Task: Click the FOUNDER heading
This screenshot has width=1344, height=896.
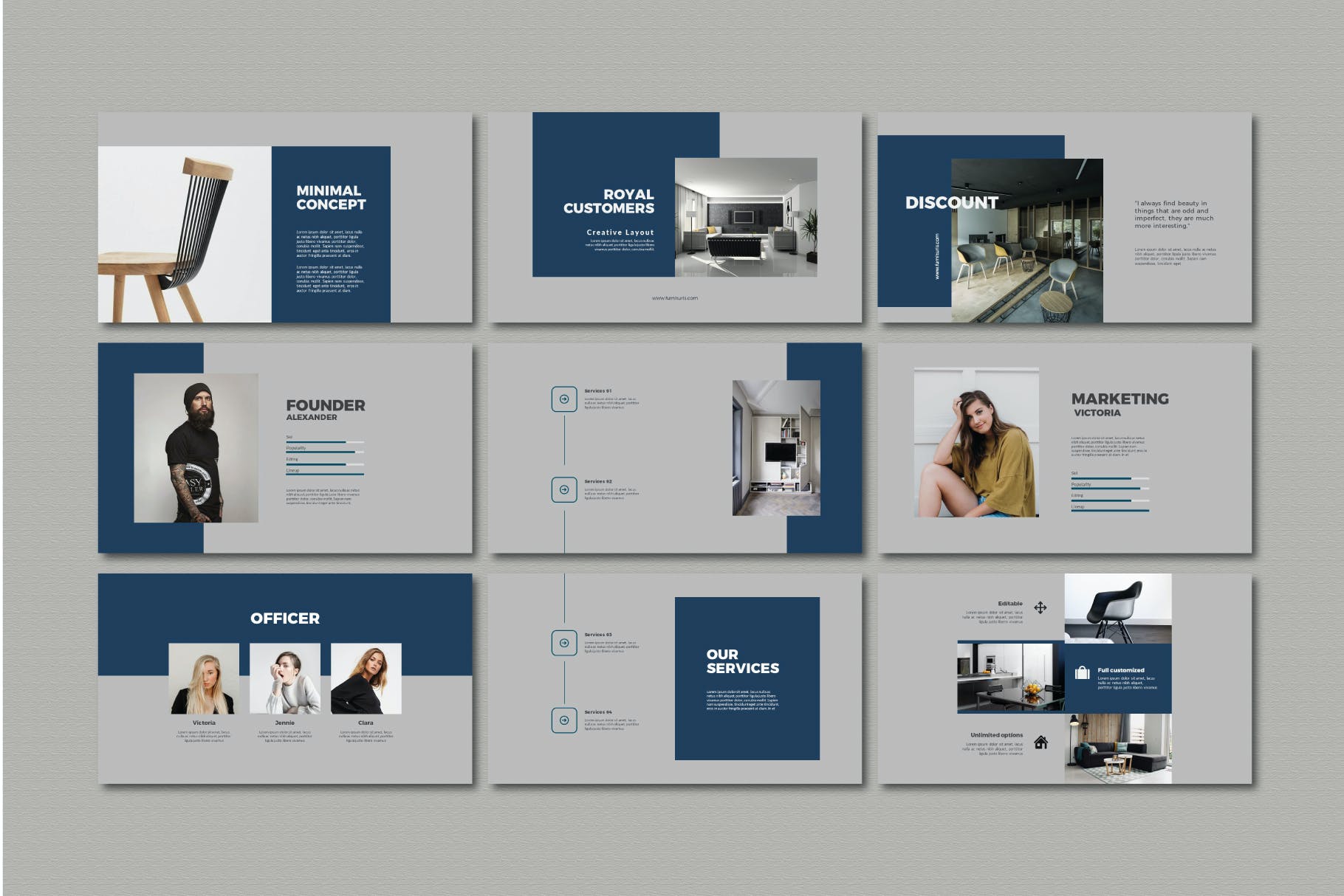Action: point(326,405)
